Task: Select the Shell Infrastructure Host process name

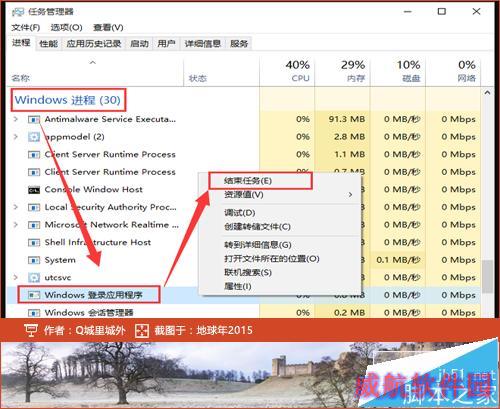Action: (98, 242)
